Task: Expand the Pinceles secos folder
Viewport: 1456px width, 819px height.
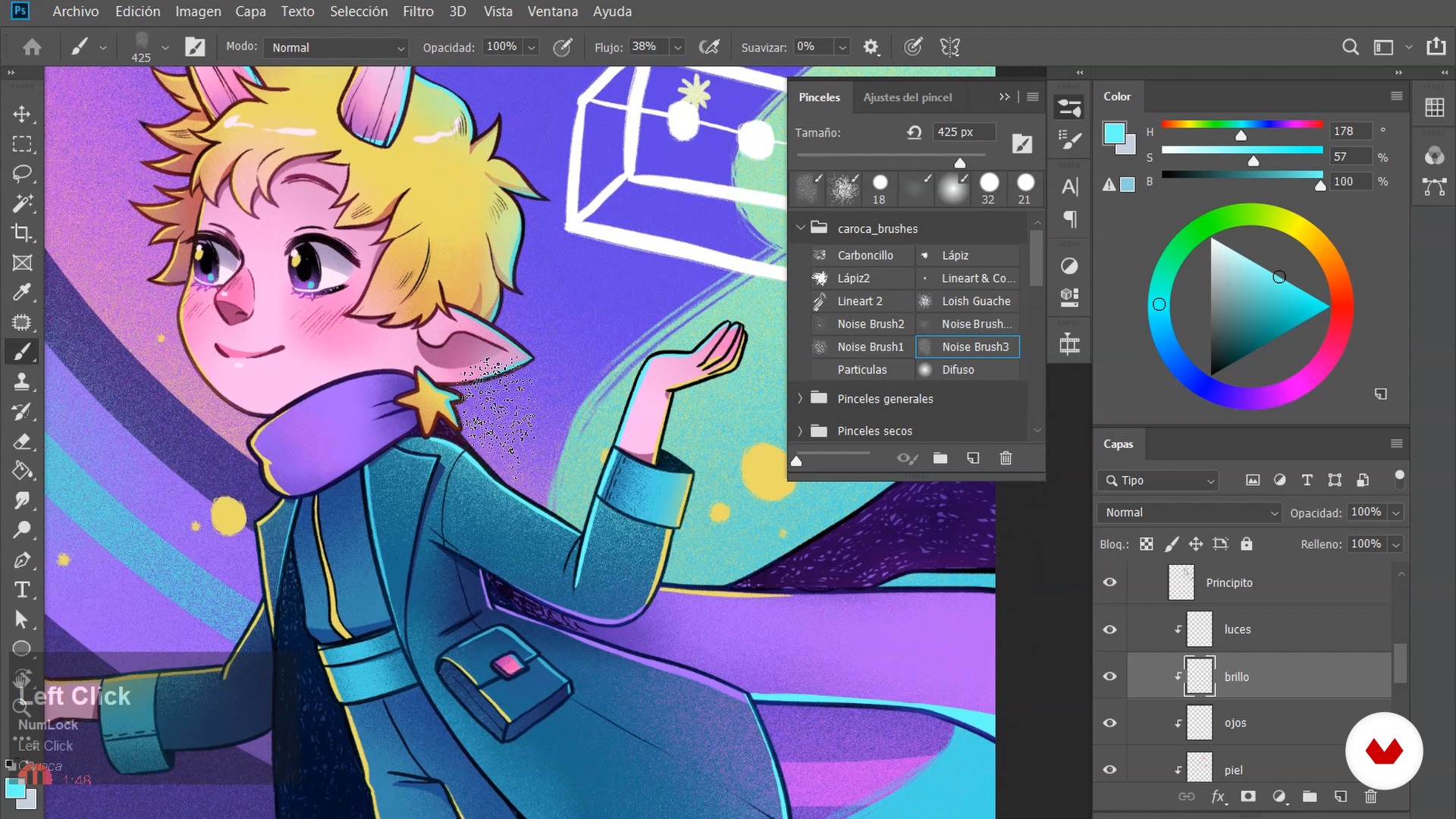Action: point(800,431)
